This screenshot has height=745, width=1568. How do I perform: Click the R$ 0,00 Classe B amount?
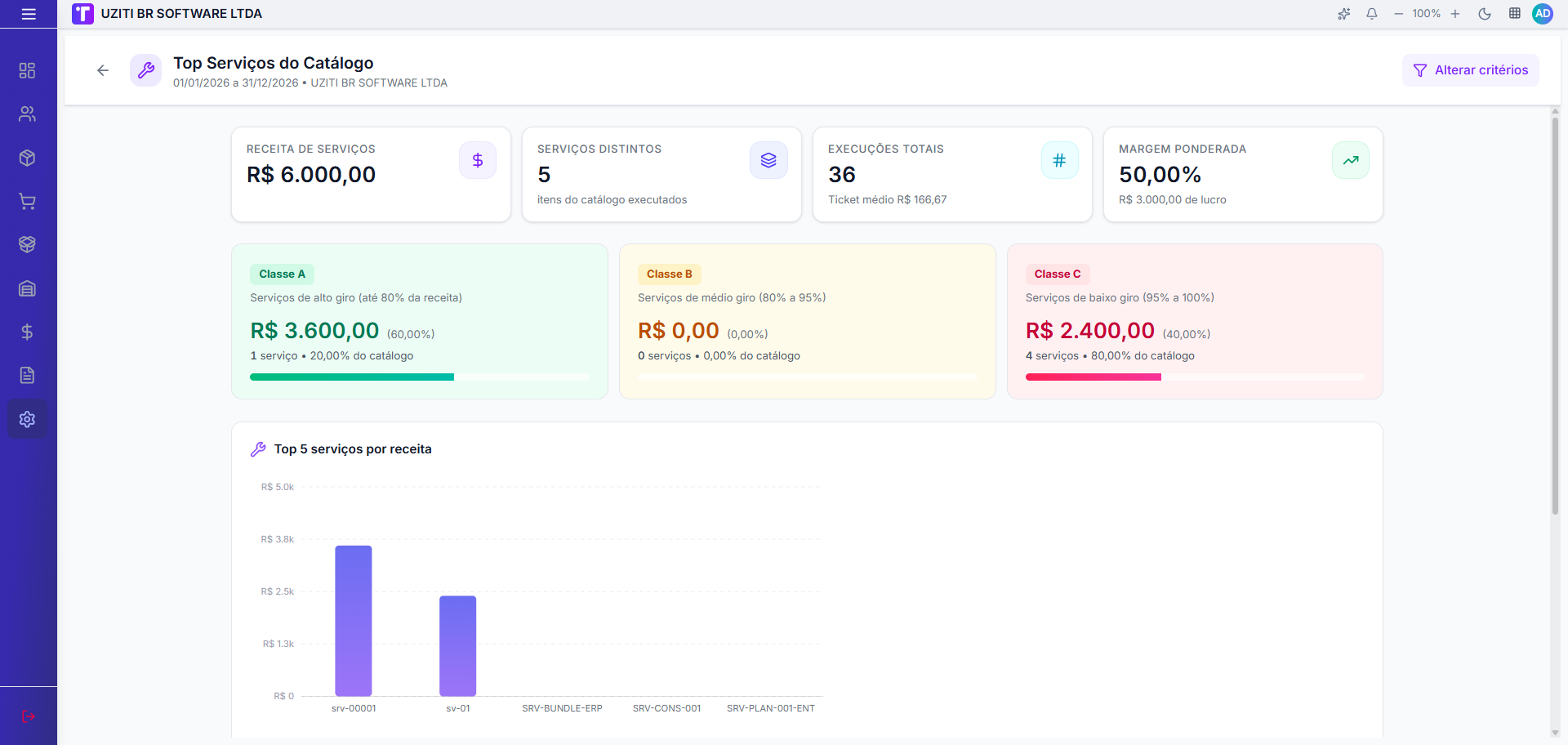point(679,331)
